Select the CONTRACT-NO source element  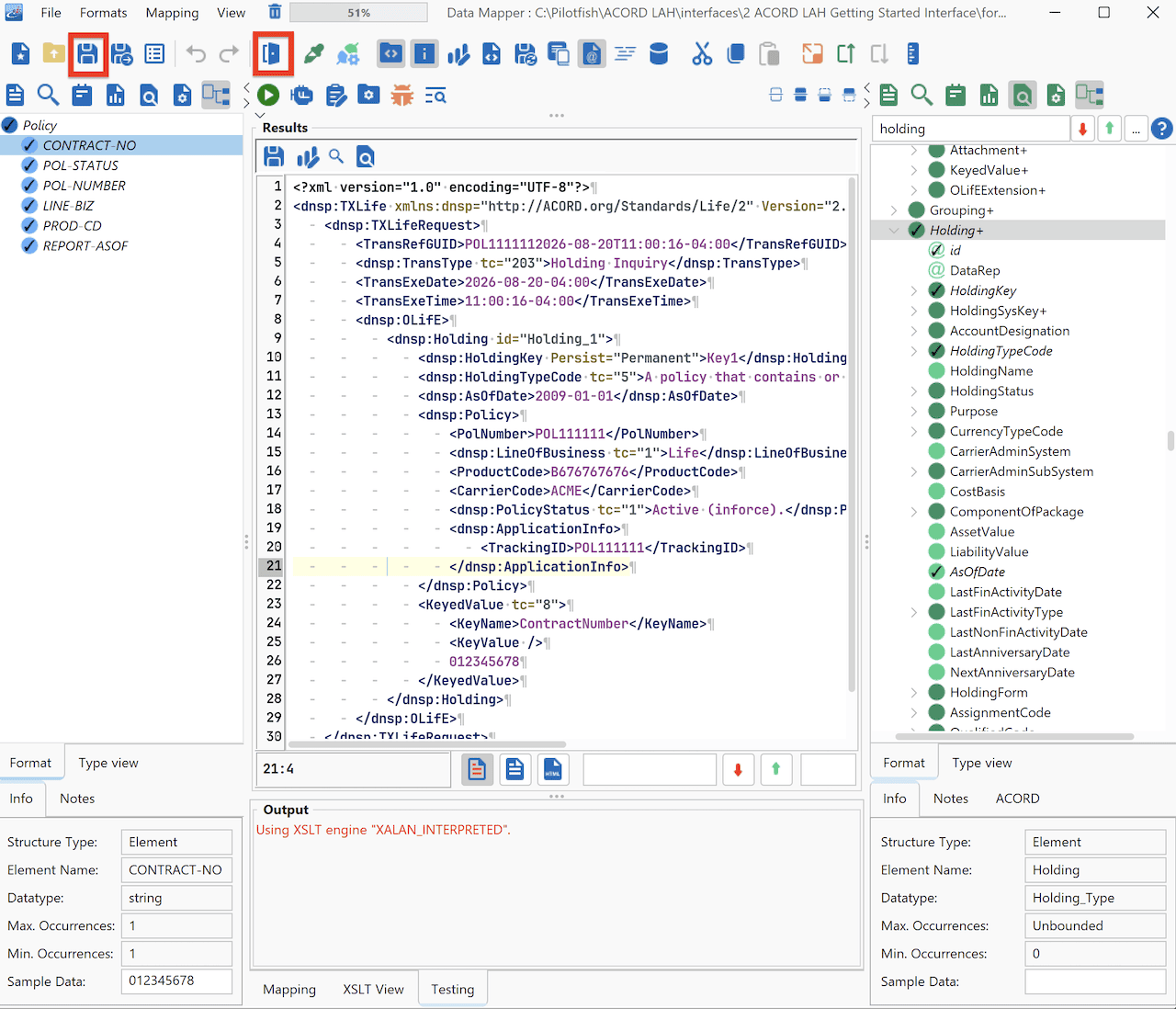click(89, 145)
